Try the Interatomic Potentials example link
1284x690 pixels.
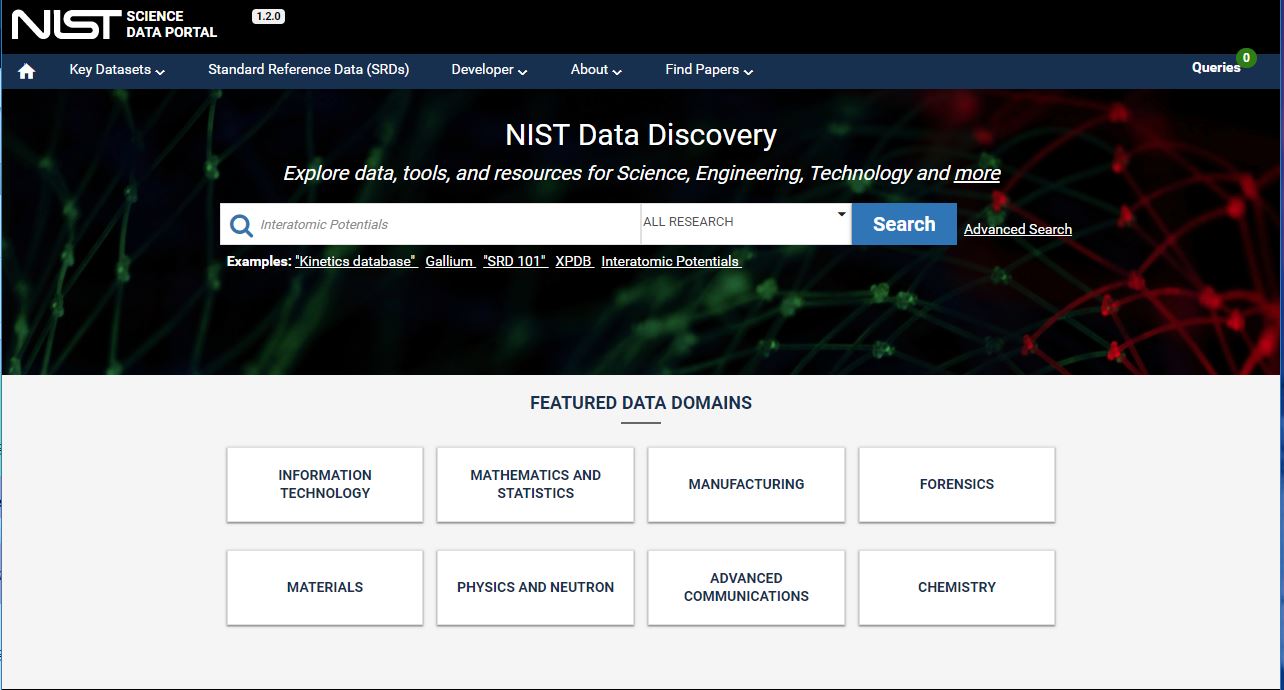[671, 261]
